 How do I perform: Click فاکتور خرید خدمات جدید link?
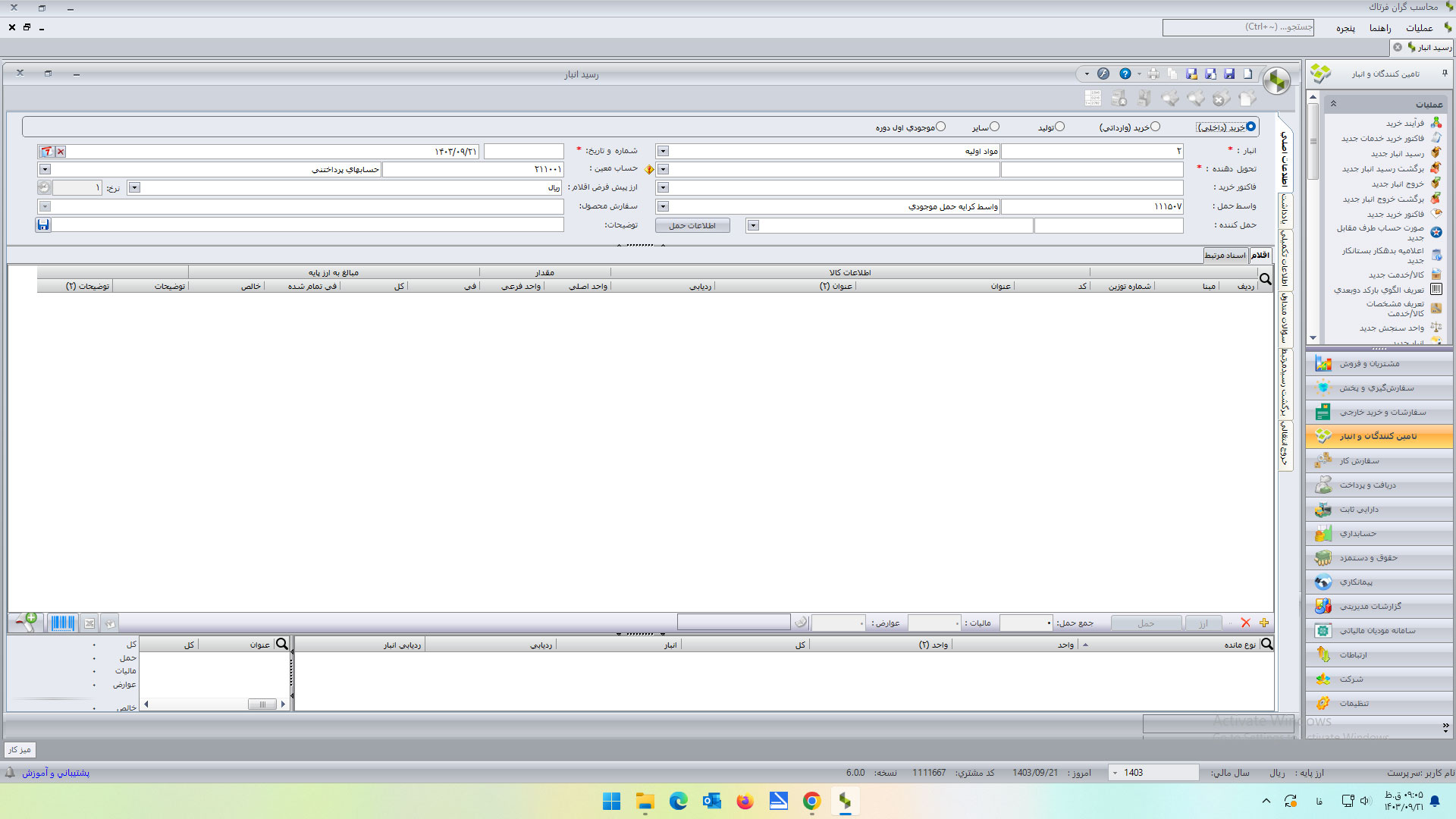click(1382, 139)
